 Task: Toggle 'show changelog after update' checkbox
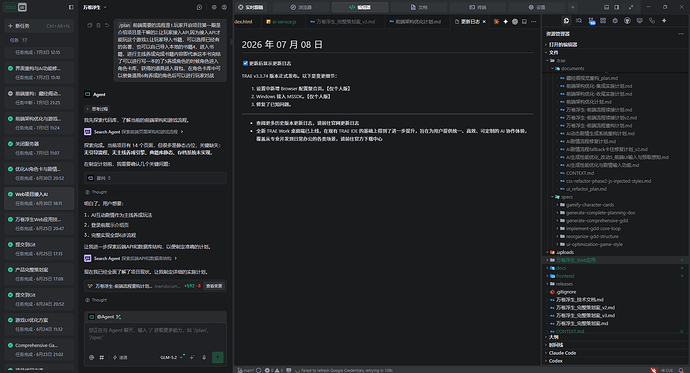click(x=245, y=63)
